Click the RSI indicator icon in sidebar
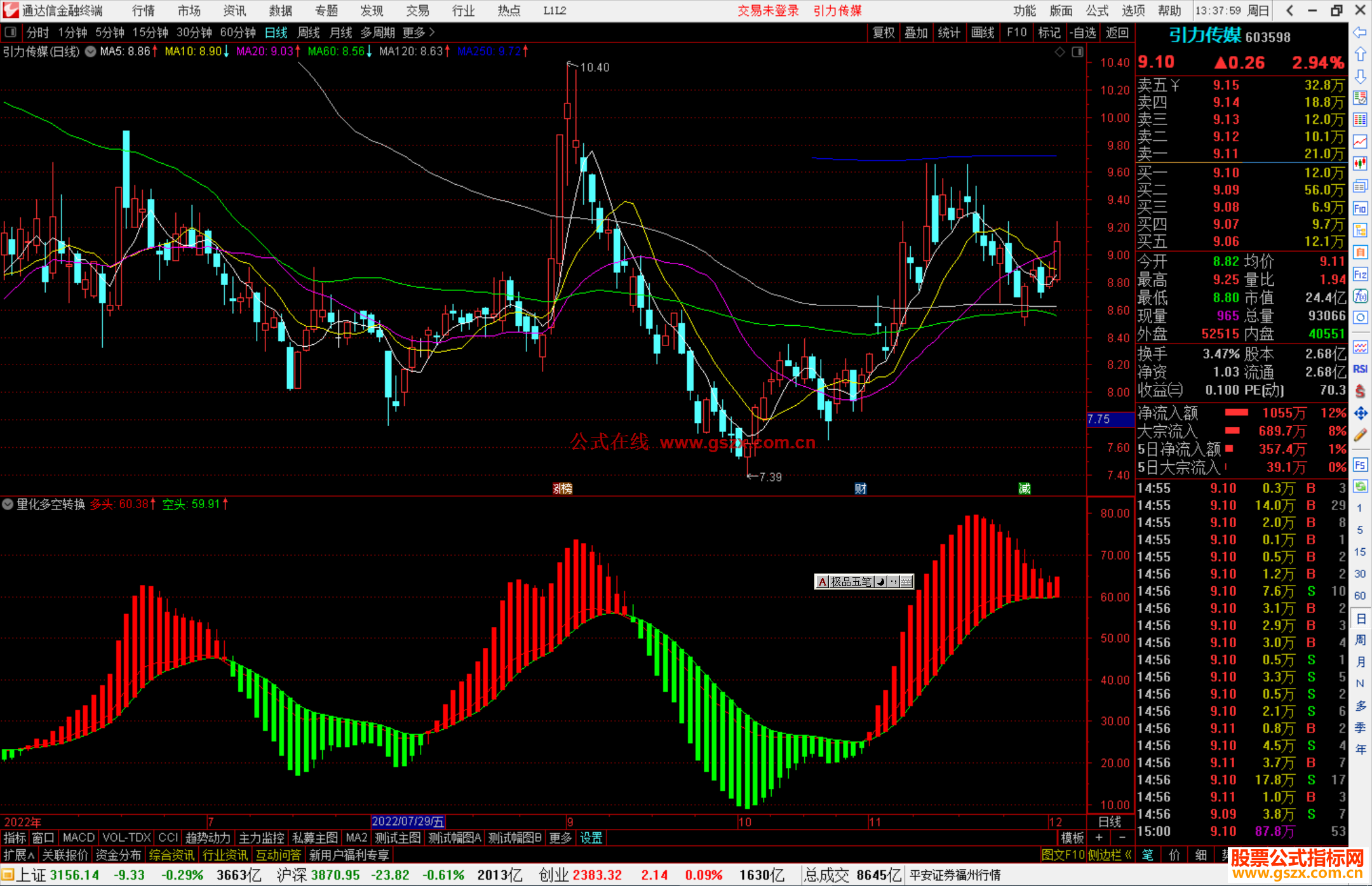 tap(1360, 369)
